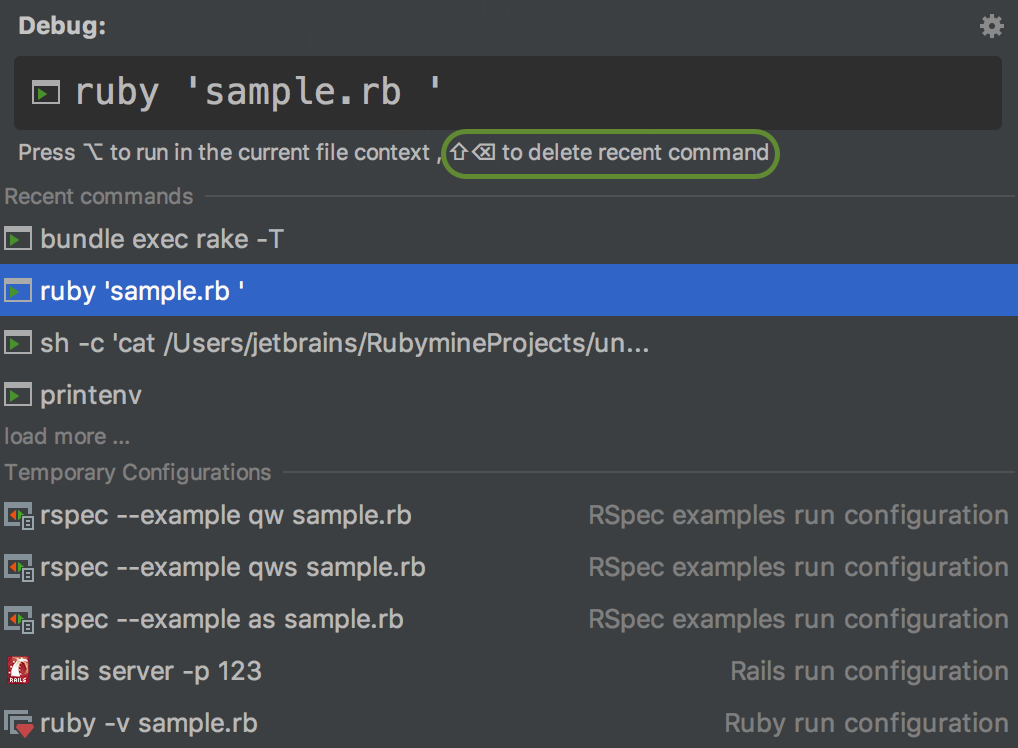Click Ruby icon beside ruby -v sample.rb
Viewport: 1018px width, 748px height.
[19, 723]
